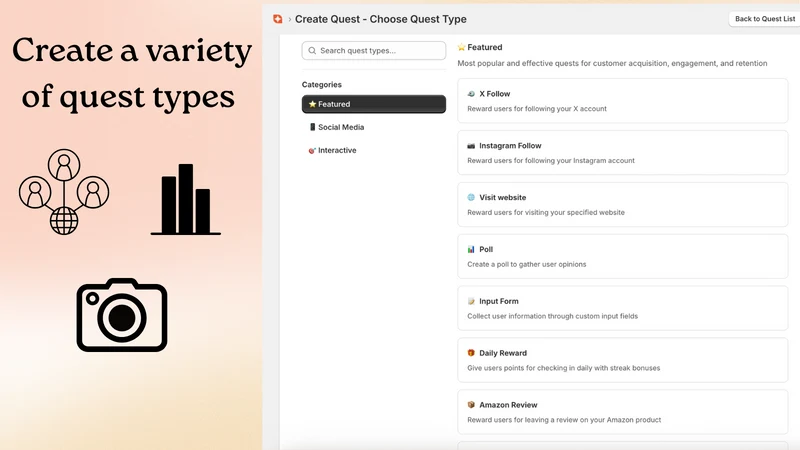Screen dimensions: 800x450
Task: Click the bar chart icon for Poll
Action: pyautogui.click(x=471, y=249)
